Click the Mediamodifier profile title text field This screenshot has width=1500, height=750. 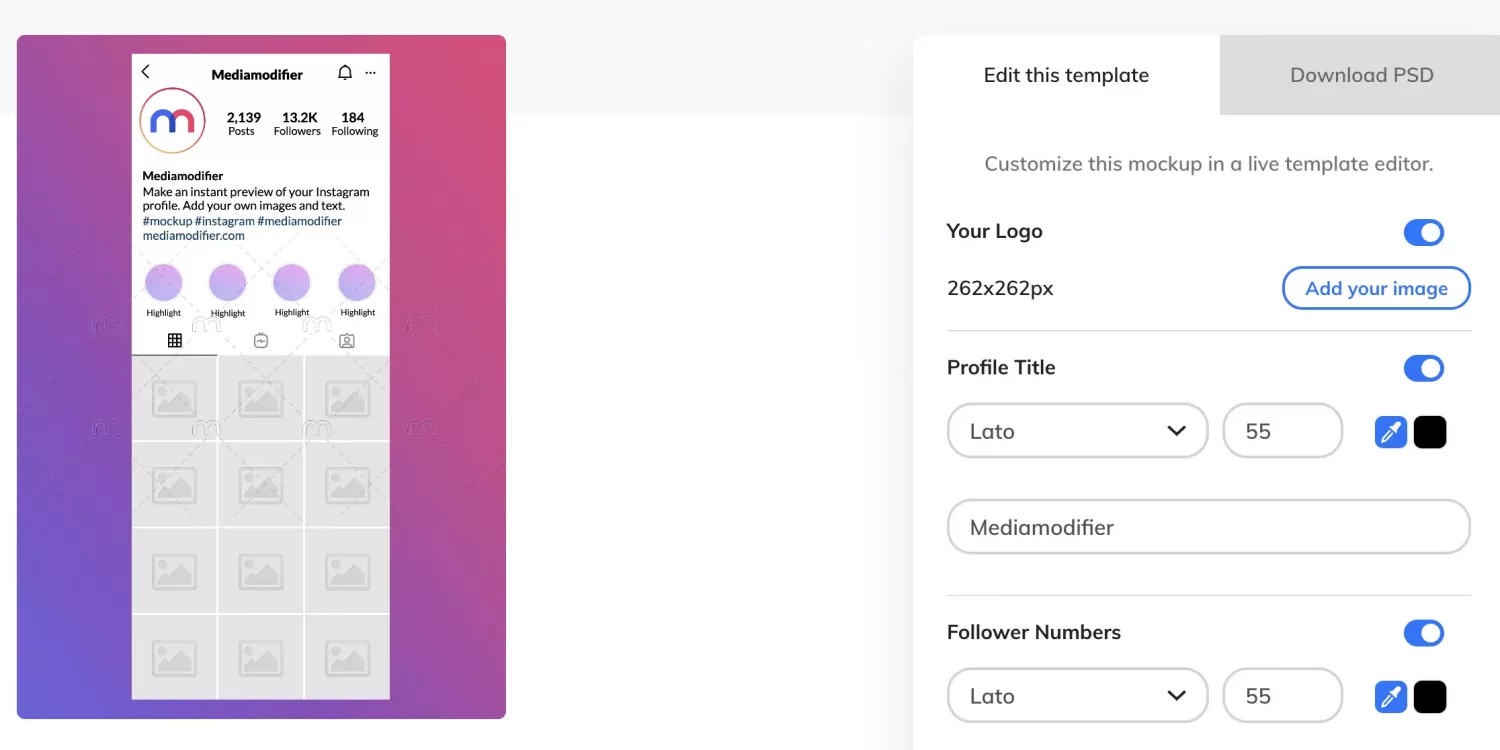click(1208, 527)
